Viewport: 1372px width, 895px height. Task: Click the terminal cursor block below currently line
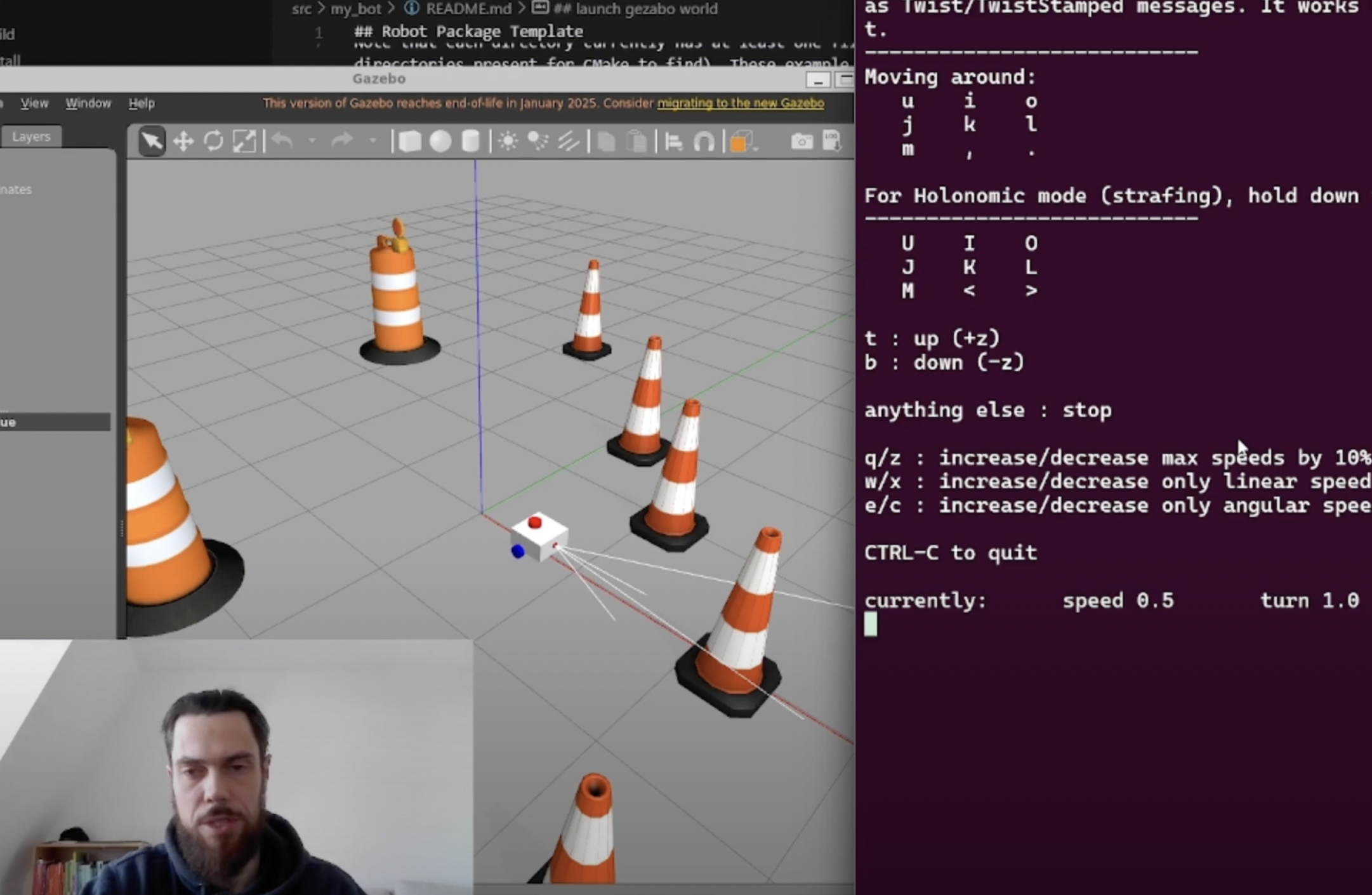871,624
